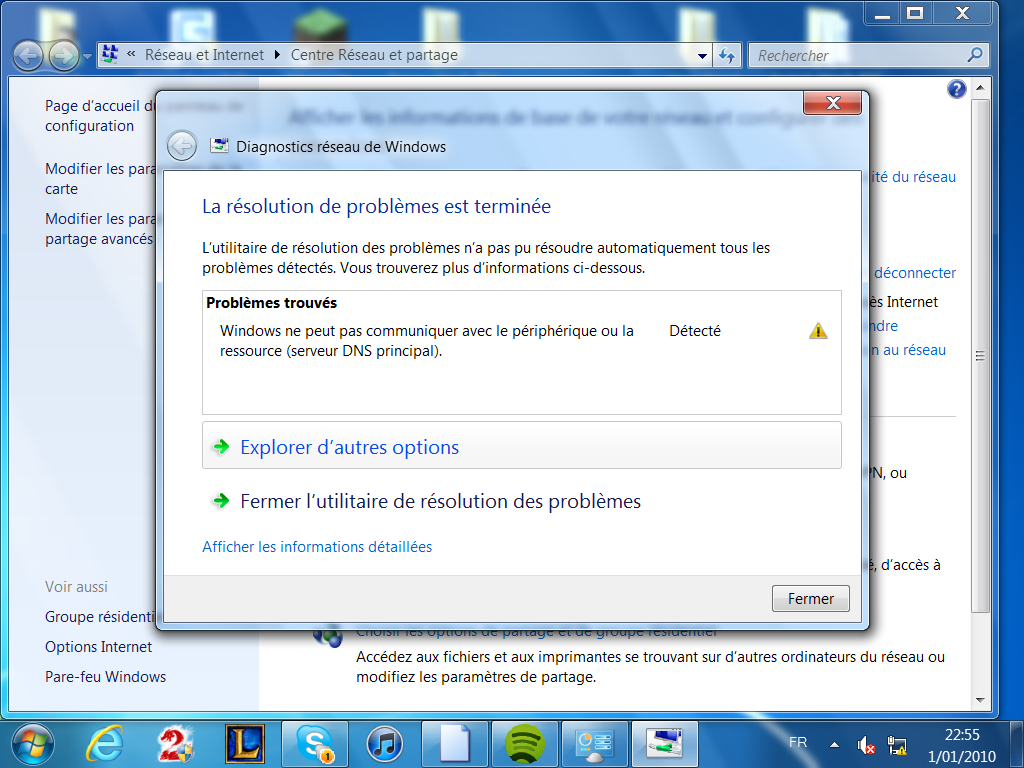
Task: Click the muted volume tray icon
Action: (x=865, y=744)
